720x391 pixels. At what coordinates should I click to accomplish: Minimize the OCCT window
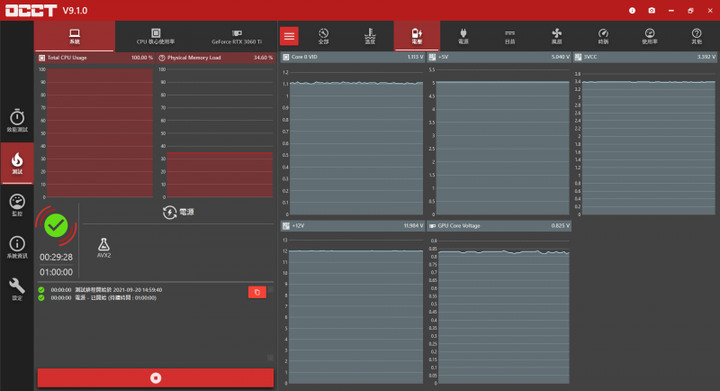[671, 11]
